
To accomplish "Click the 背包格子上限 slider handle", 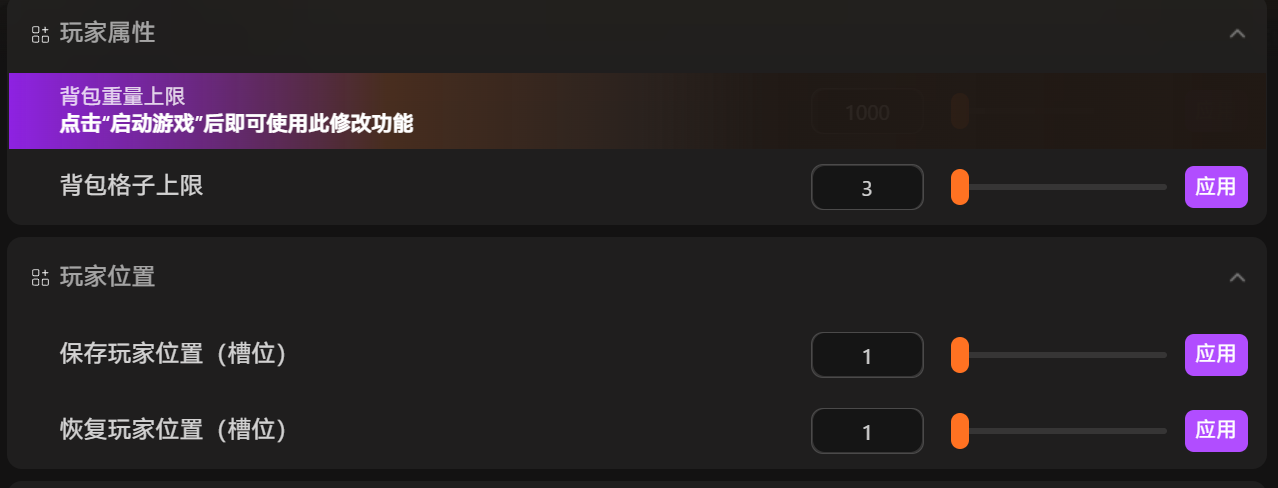I will (x=960, y=187).
